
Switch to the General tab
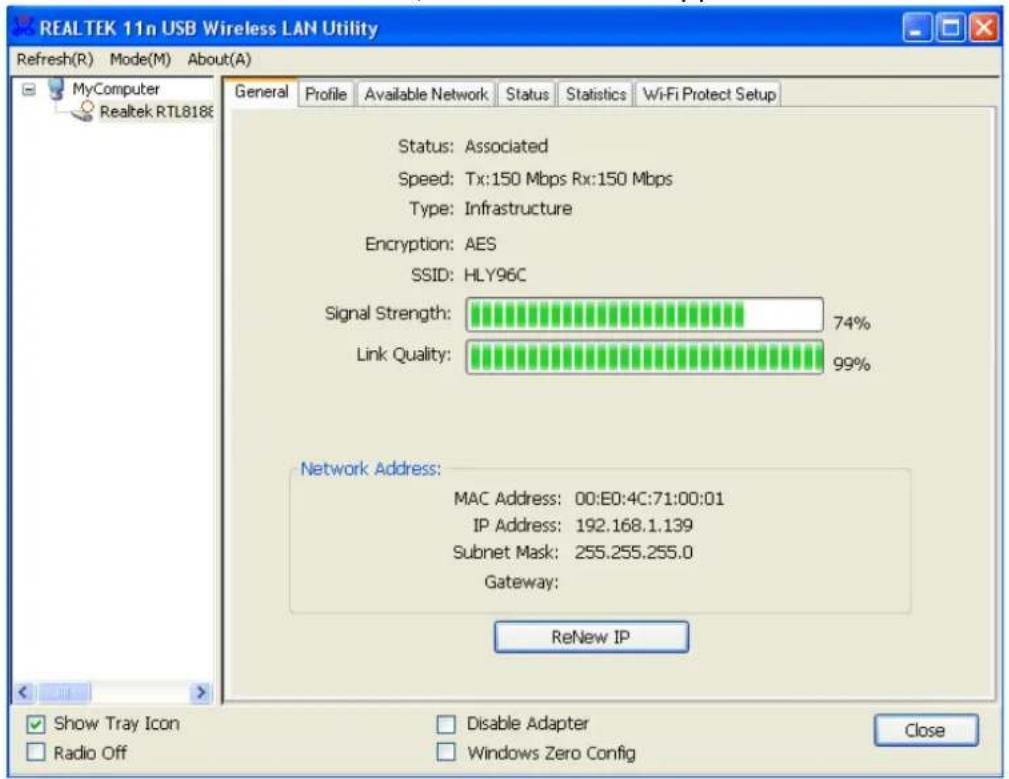tap(261, 92)
